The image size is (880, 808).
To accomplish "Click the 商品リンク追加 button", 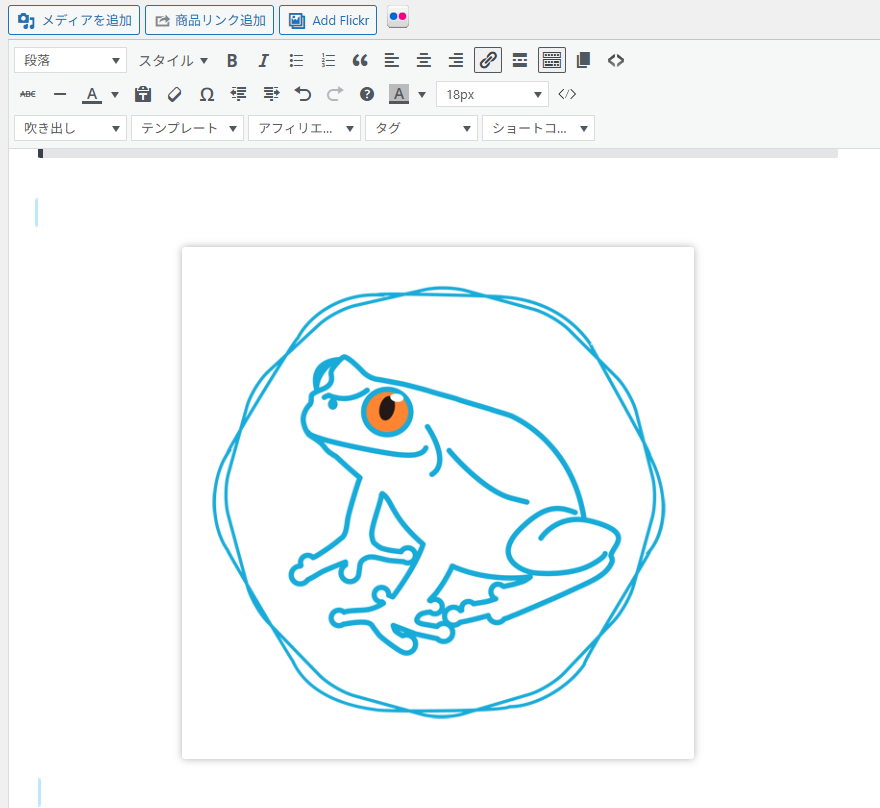I will coord(210,20).
